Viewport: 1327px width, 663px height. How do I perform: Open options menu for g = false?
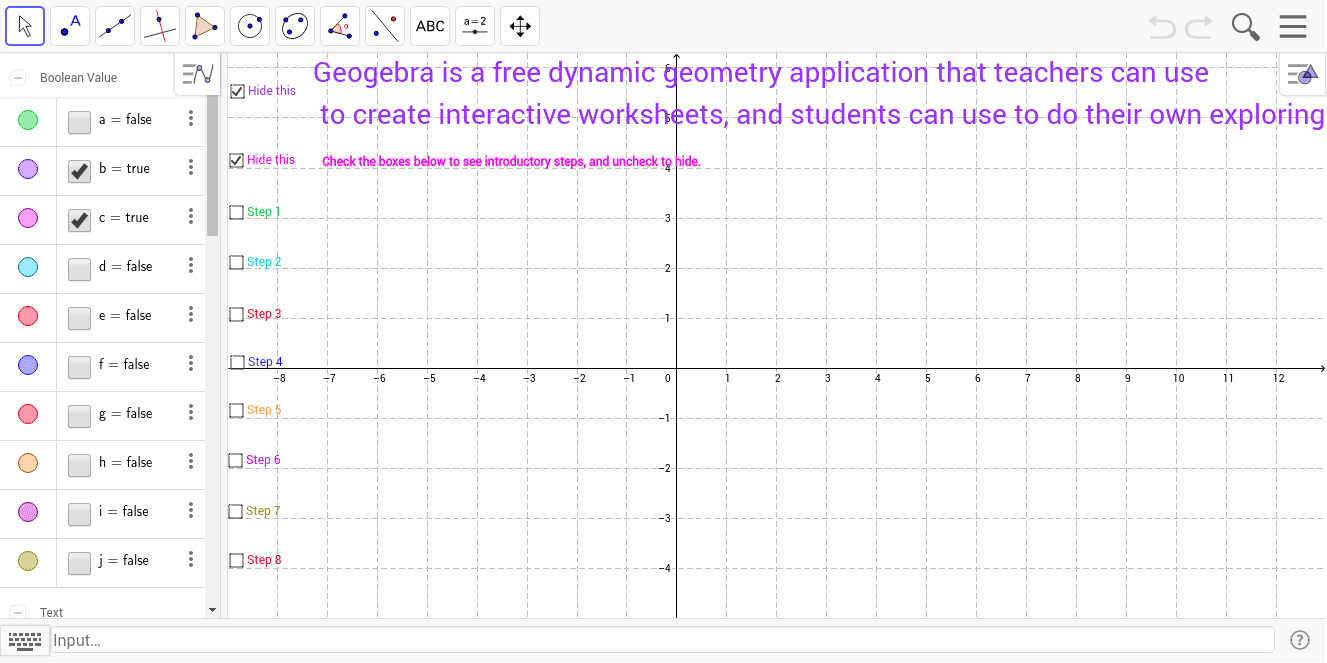tap(191, 413)
